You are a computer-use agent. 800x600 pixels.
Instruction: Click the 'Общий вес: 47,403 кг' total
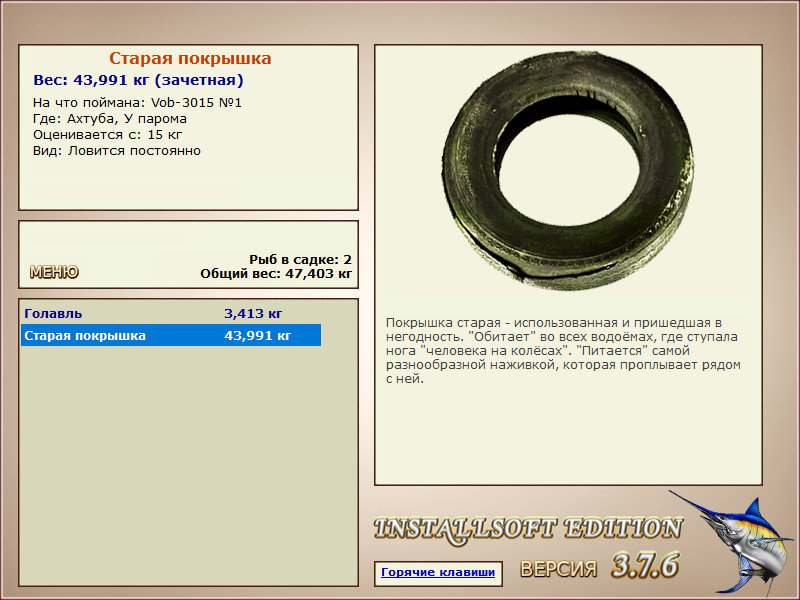tap(276, 274)
